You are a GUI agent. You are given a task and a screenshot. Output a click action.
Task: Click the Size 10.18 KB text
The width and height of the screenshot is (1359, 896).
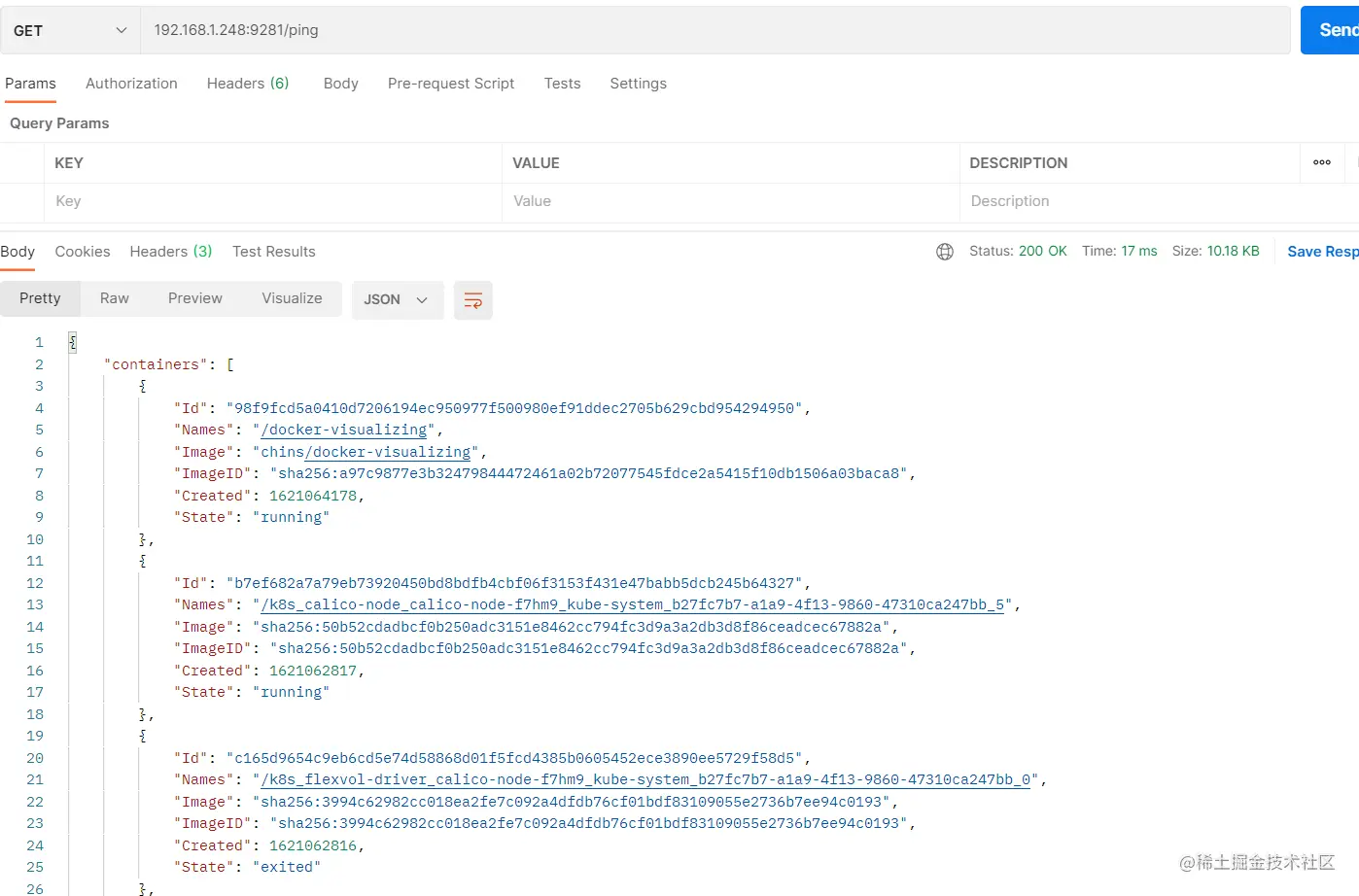[x=1215, y=251]
